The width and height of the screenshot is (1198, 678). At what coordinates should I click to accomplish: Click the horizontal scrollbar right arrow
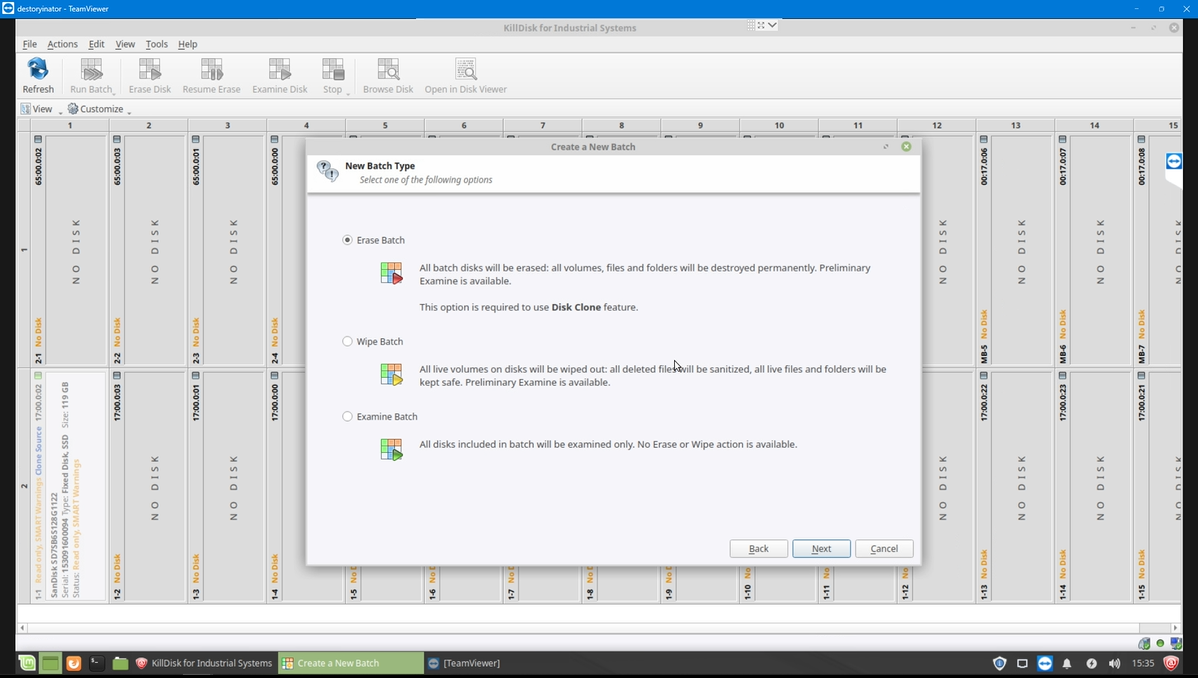[1175, 628]
